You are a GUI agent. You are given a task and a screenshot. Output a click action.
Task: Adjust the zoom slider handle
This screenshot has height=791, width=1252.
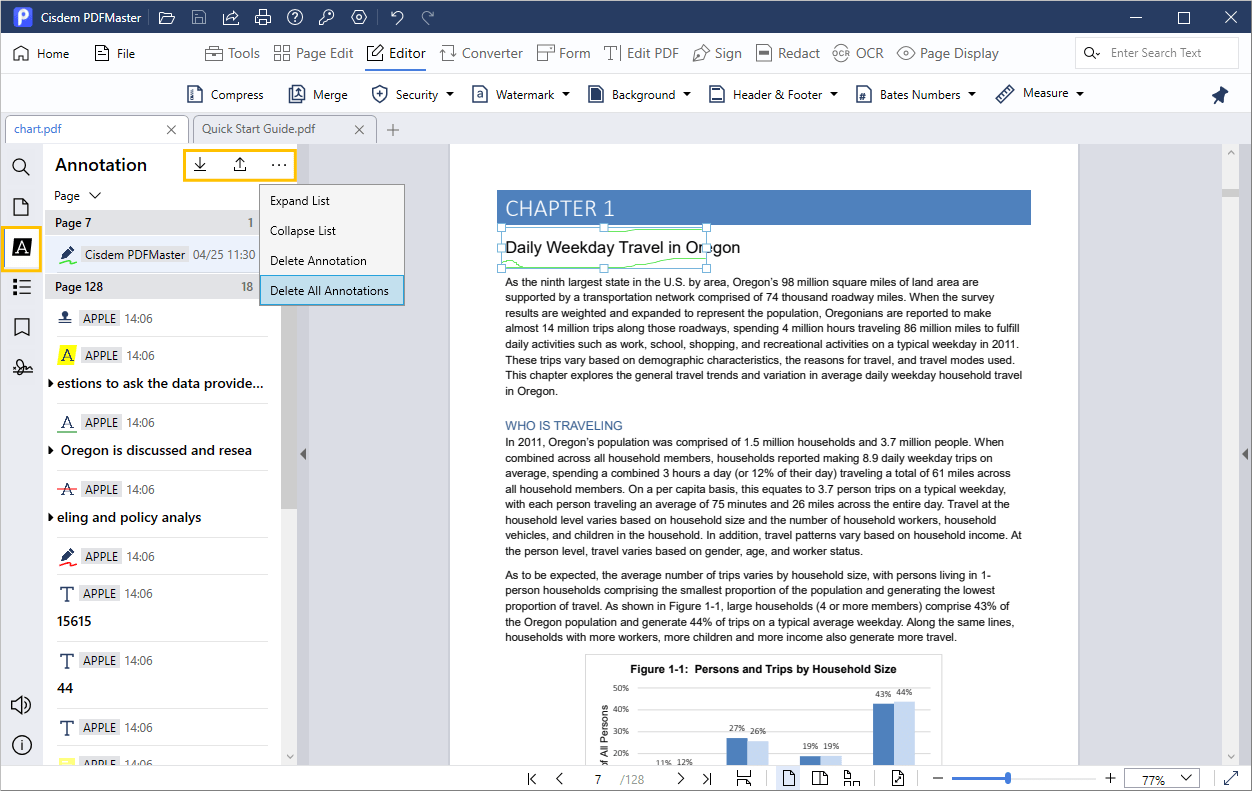point(1007,778)
